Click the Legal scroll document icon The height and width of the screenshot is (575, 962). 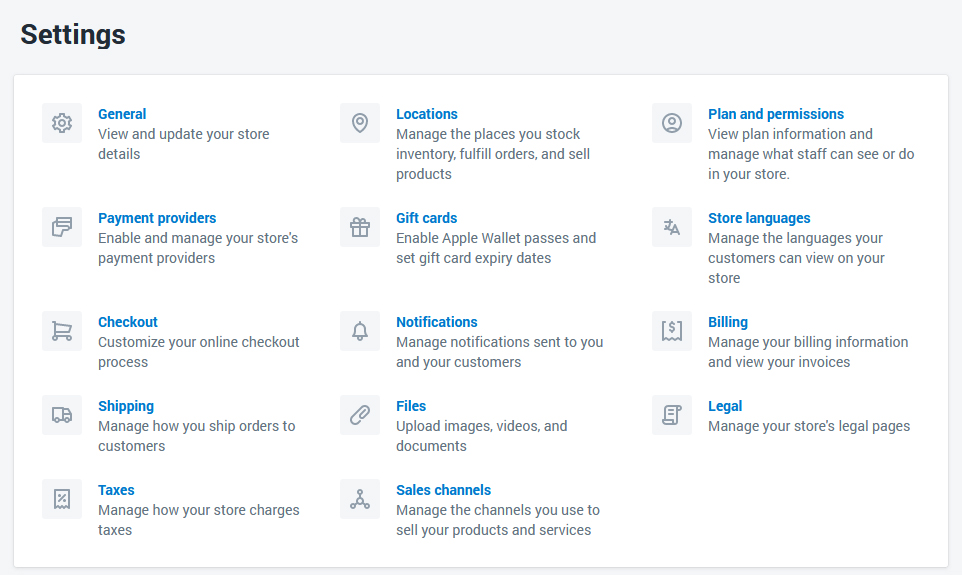pos(672,415)
